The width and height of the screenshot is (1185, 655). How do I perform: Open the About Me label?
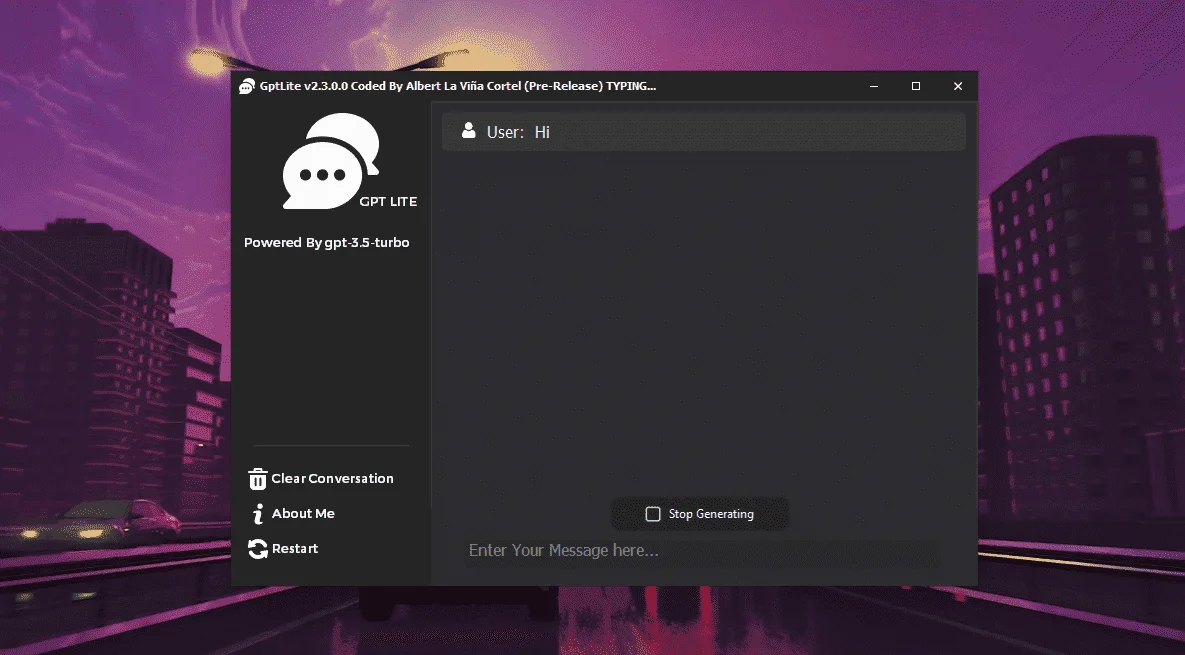click(303, 514)
